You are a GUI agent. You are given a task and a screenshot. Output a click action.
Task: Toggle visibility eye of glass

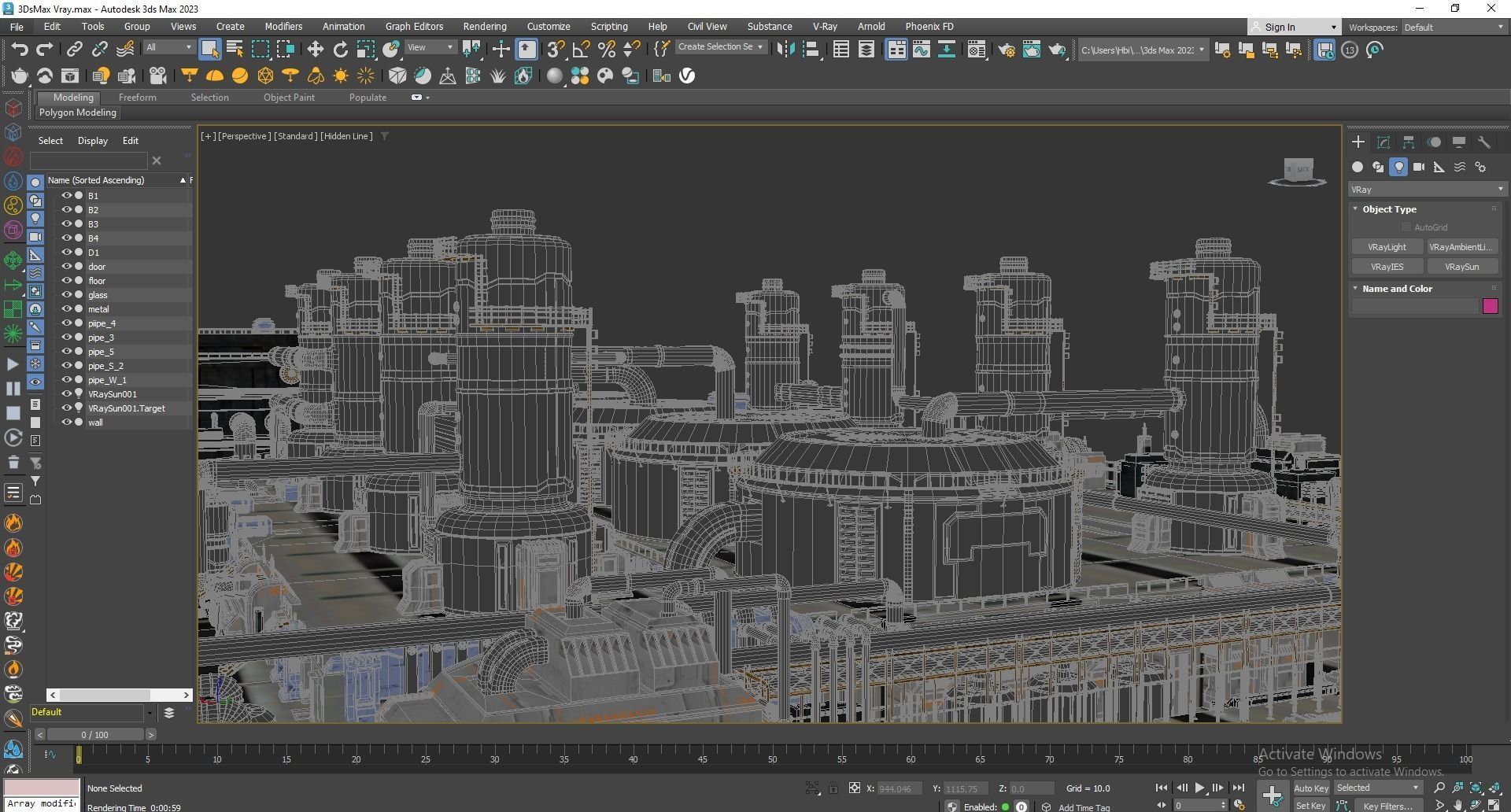[67, 294]
